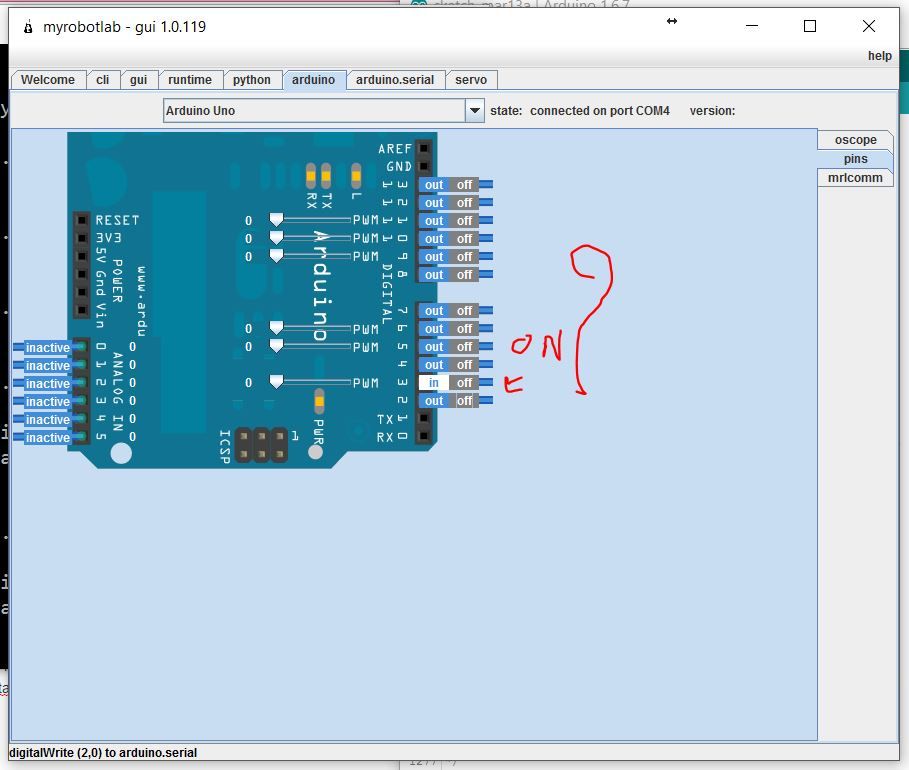
Task: Maximize the myrobotlab window
Action: pyautogui.click(x=810, y=26)
